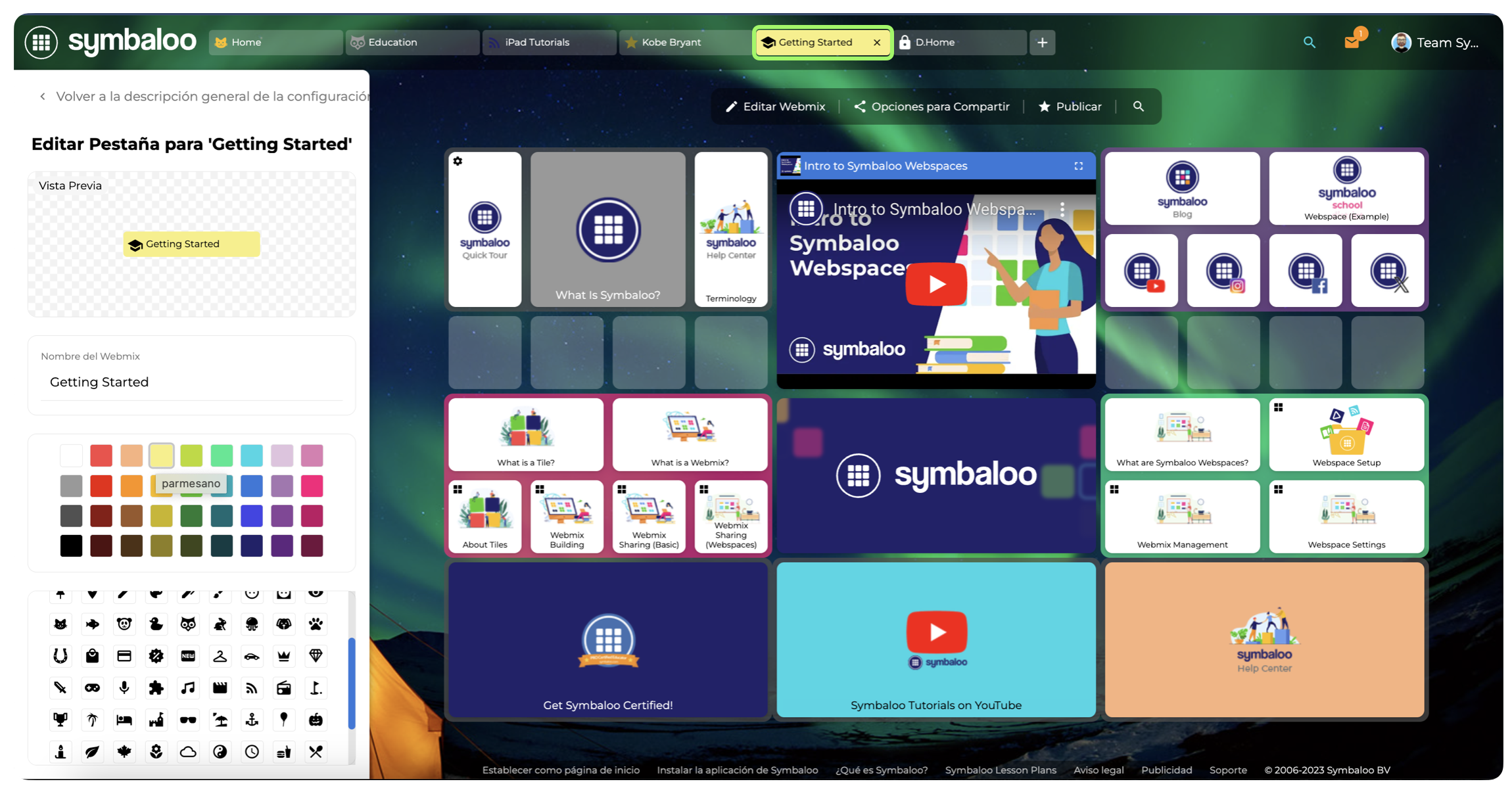Choose the NEW badge tab icon
The image size is (1512, 790).
coord(188,655)
